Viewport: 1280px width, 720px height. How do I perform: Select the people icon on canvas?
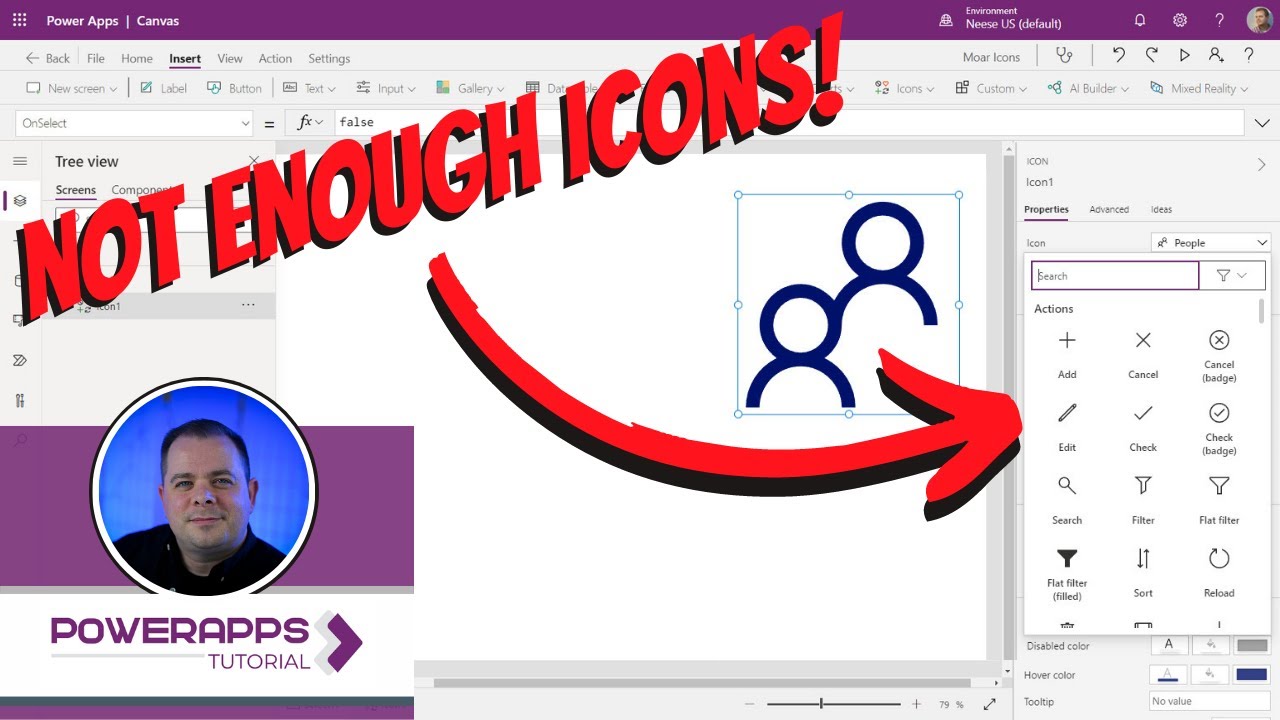click(x=848, y=304)
